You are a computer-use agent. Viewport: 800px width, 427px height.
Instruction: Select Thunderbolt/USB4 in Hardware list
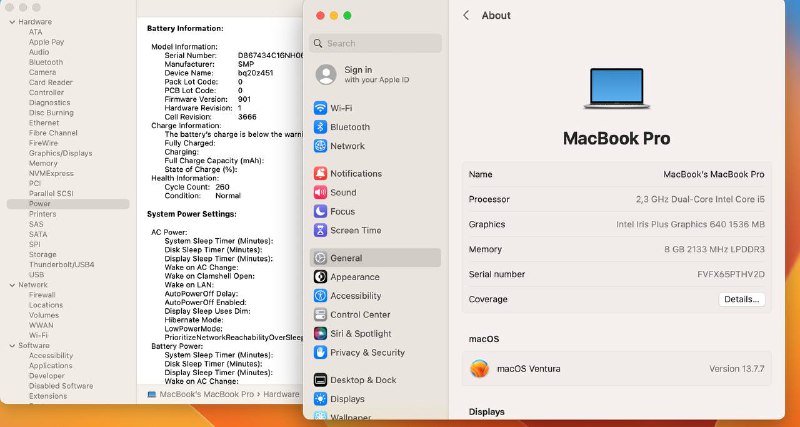62,265
